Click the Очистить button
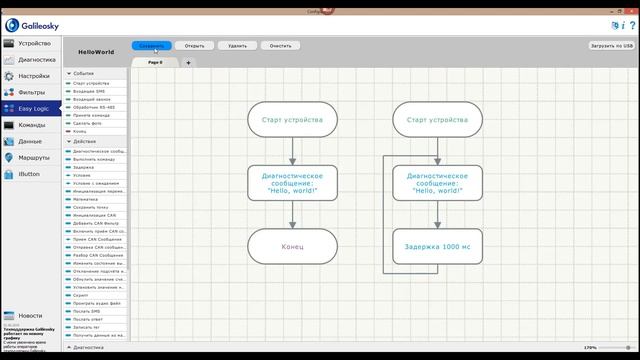 coord(280,46)
